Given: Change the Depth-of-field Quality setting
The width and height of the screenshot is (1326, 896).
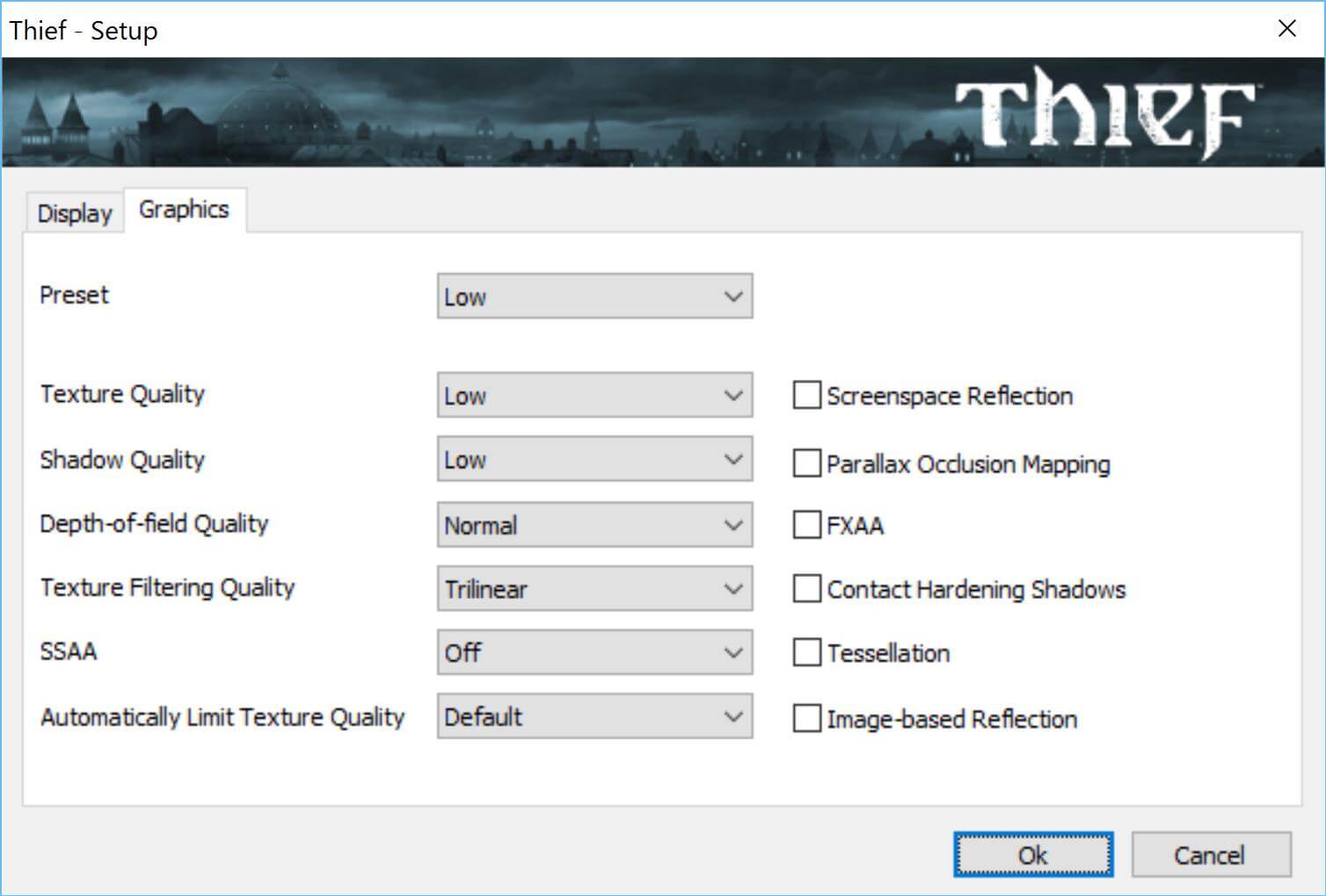Looking at the screenshot, I should (x=594, y=525).
